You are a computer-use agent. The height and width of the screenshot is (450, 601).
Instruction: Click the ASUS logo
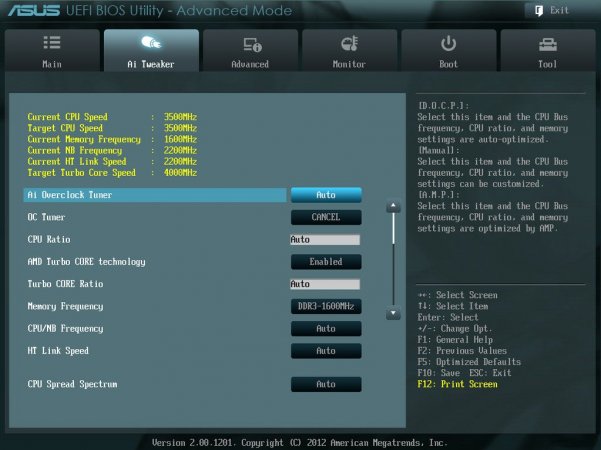[x=34, y=10]
